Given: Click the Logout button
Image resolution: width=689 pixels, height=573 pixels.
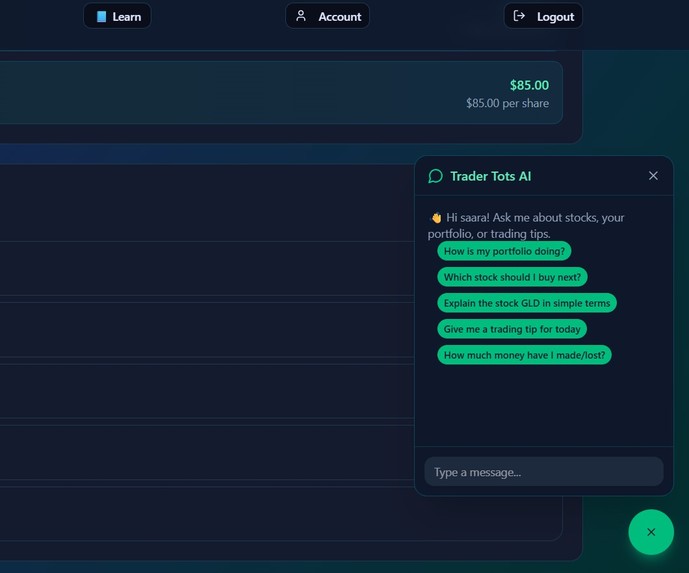Looking at the screenshot, I should (543, 16).
